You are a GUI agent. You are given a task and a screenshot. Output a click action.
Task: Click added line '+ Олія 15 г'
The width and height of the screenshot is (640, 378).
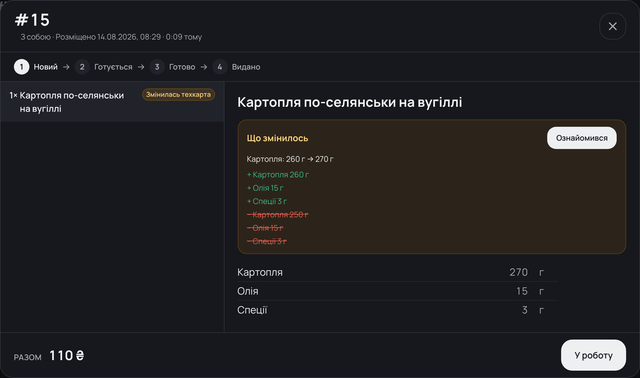click(265, 188)
